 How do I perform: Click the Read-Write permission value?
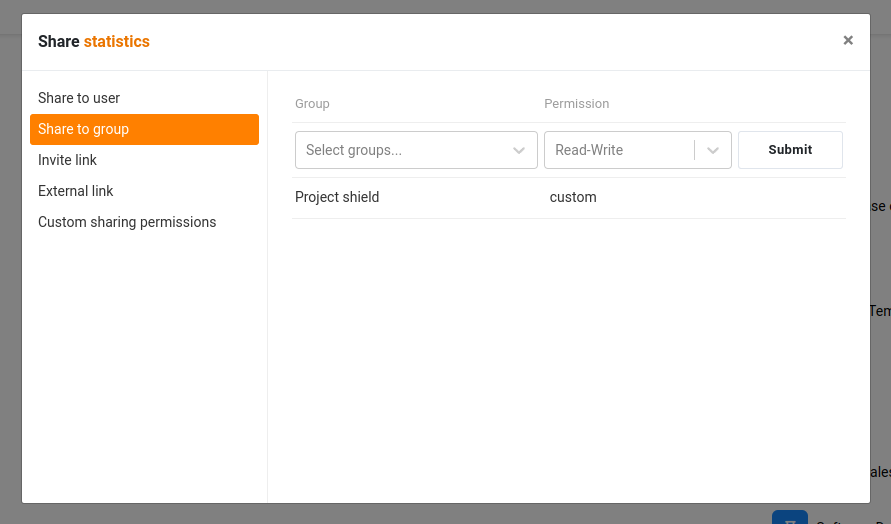click(x=589, y=150)
